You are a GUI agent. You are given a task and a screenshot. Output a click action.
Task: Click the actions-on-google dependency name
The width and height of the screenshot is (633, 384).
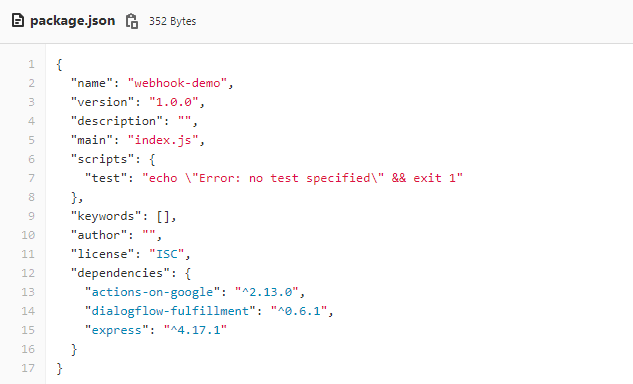pos(153,292)
